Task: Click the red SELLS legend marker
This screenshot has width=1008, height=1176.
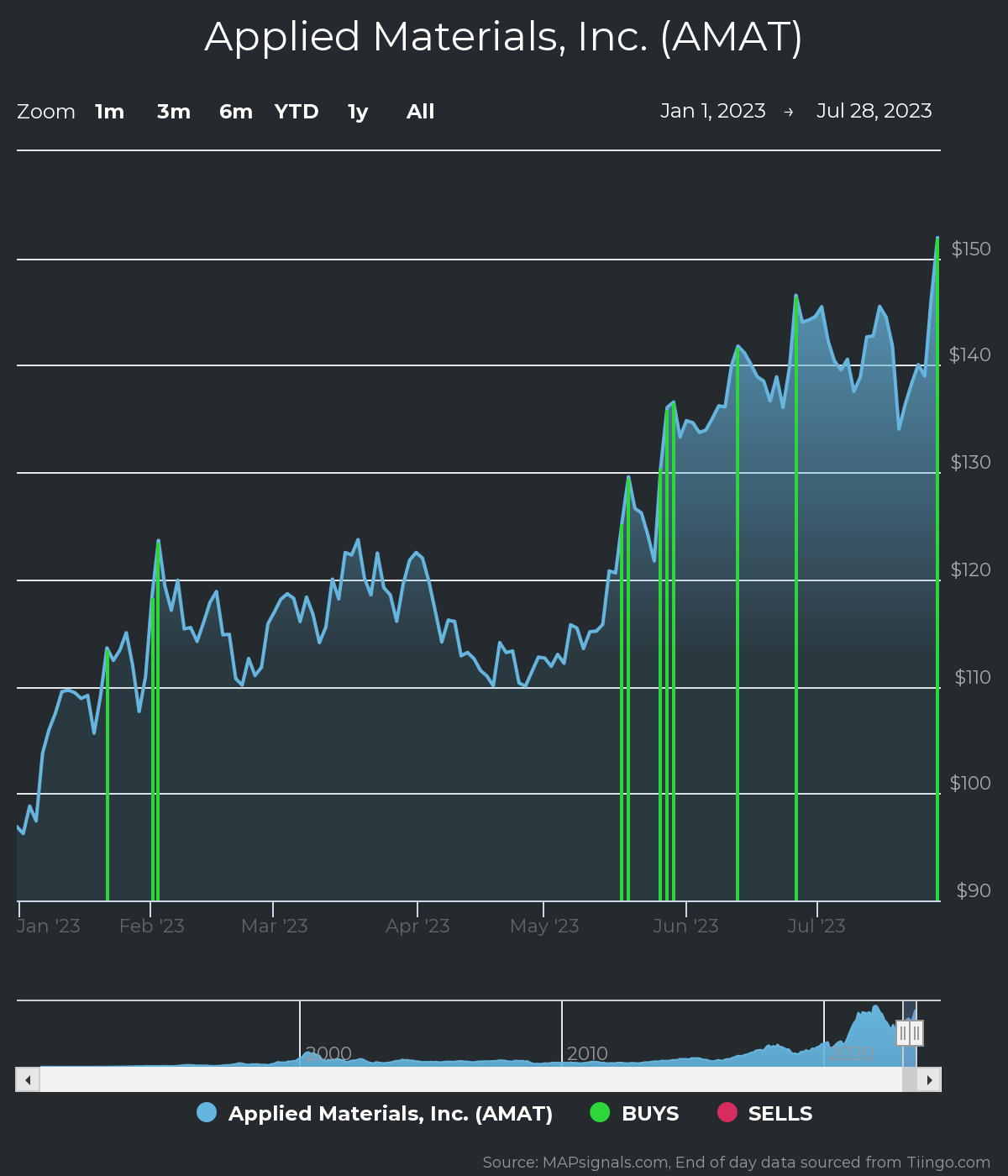Action: click(x=727, y=1113)
